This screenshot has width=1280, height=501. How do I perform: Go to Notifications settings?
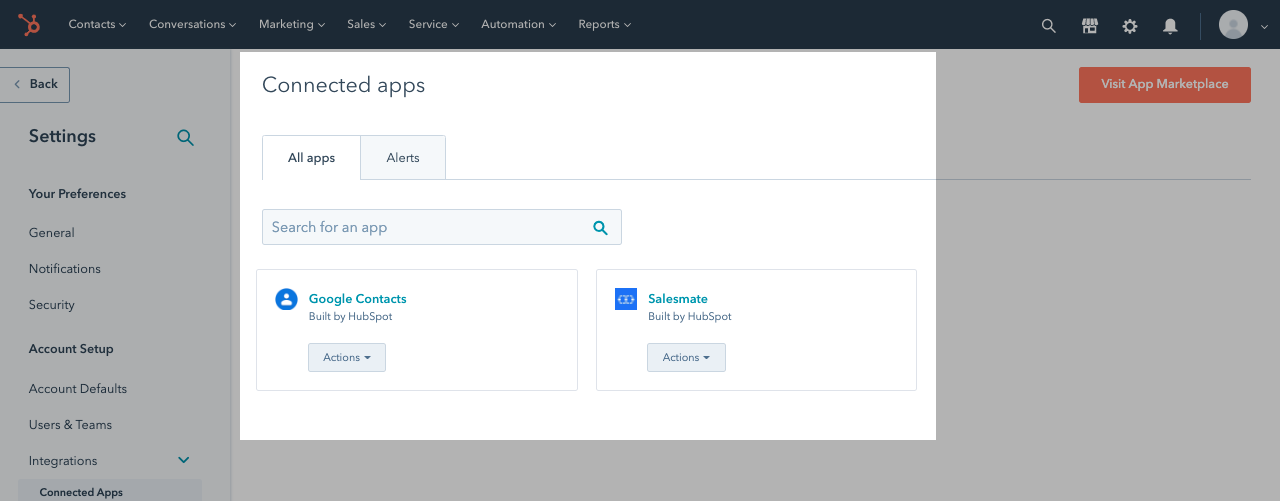tap(65, 269)
